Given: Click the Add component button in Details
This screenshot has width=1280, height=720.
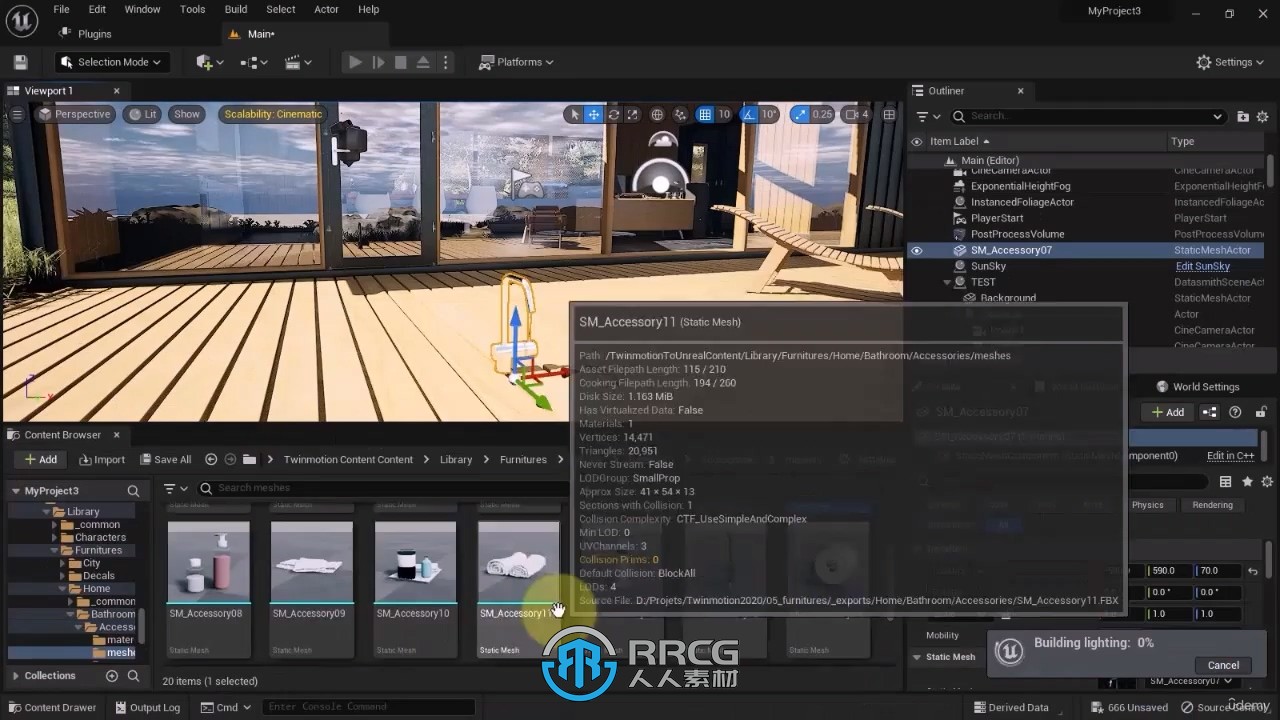Looking at the screenshot, I should point(1168,412).
